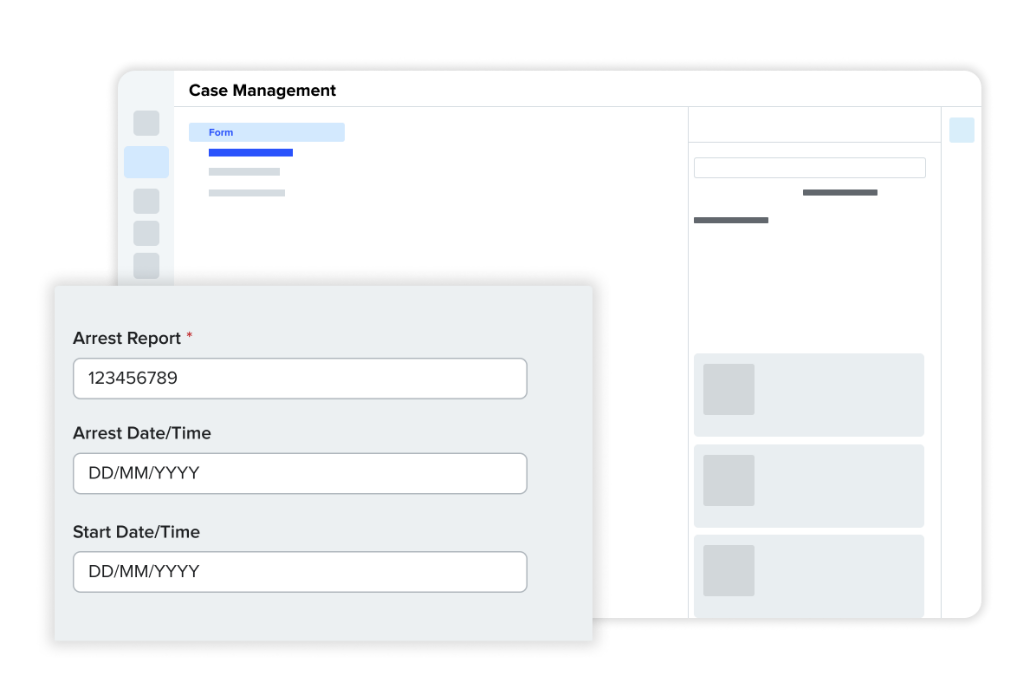Click the third sidebar navigation icon
This screenshot has height=692, width=1034.
coord(146,200)
